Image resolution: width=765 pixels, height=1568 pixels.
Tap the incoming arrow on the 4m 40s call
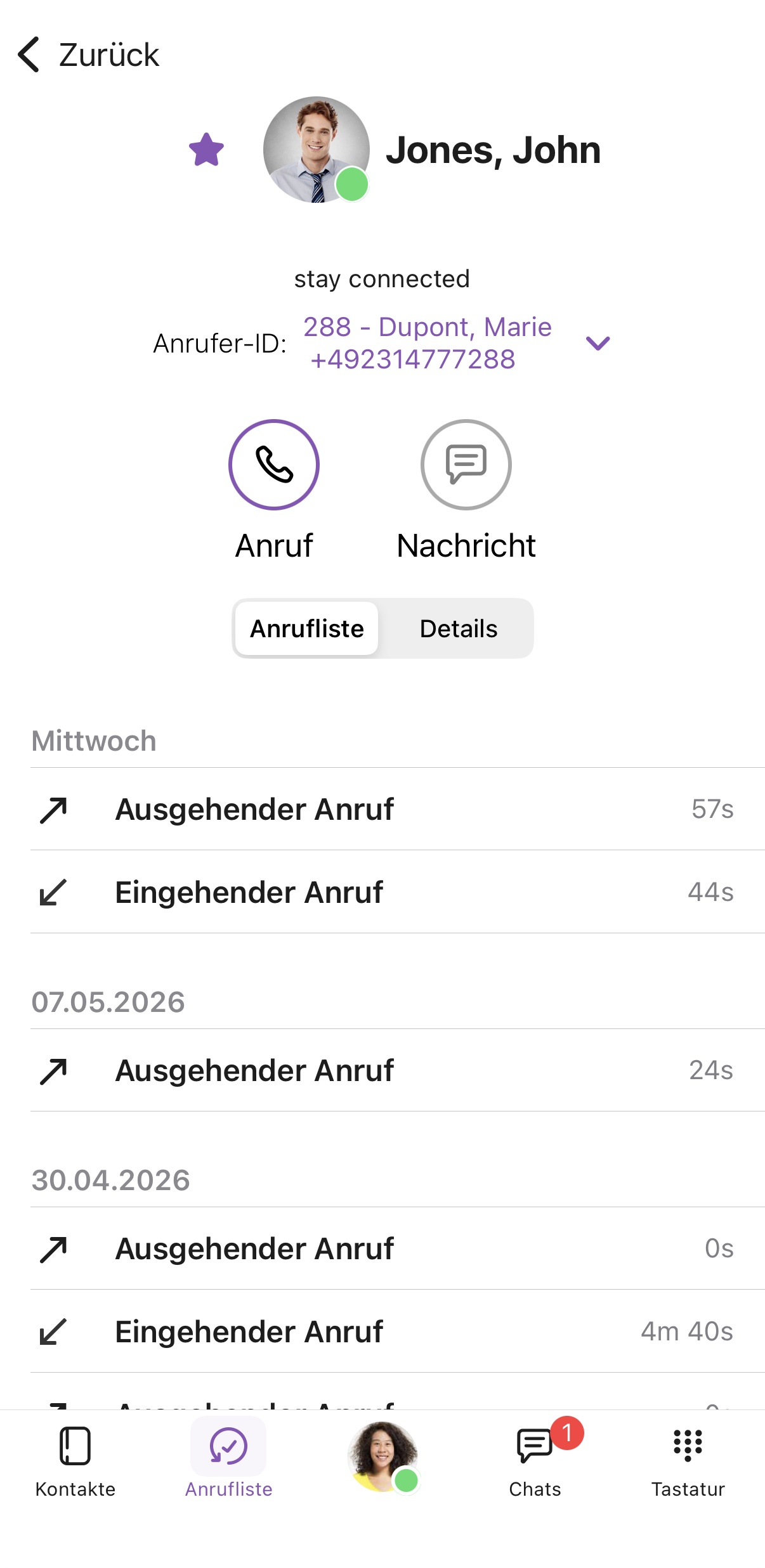tap(53, 1332)
